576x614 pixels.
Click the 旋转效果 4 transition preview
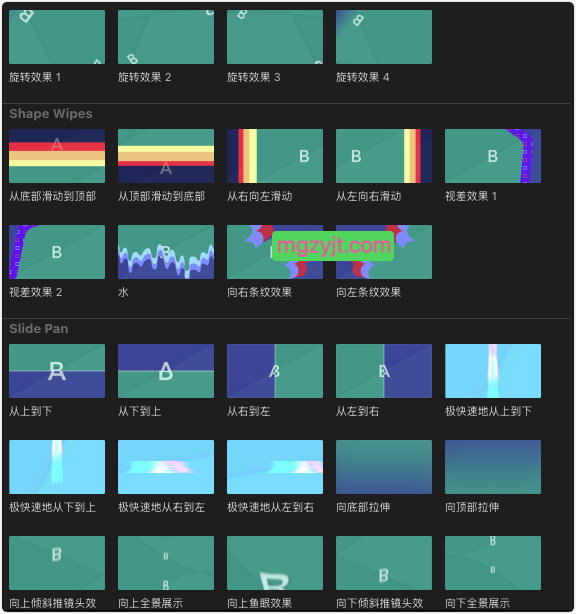pyautogui.click(x=384, y=37)
